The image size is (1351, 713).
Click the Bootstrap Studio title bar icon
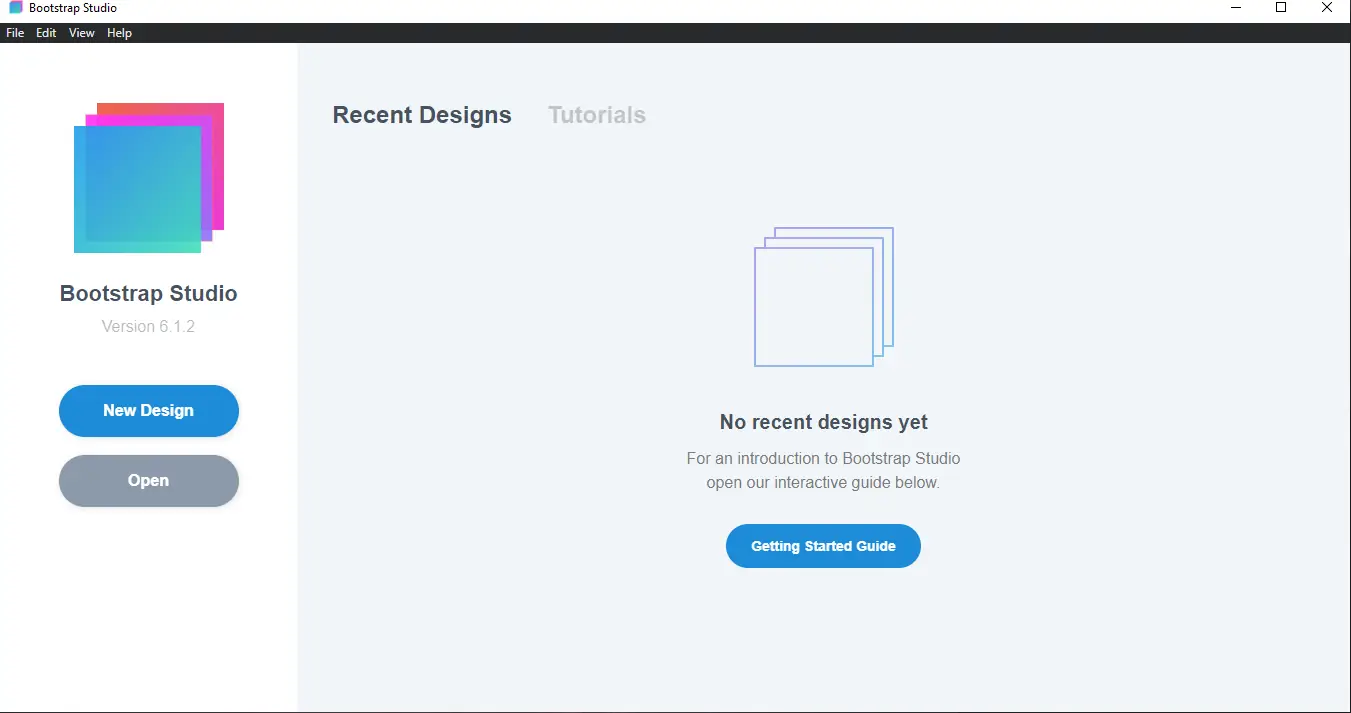pos(15,8)
